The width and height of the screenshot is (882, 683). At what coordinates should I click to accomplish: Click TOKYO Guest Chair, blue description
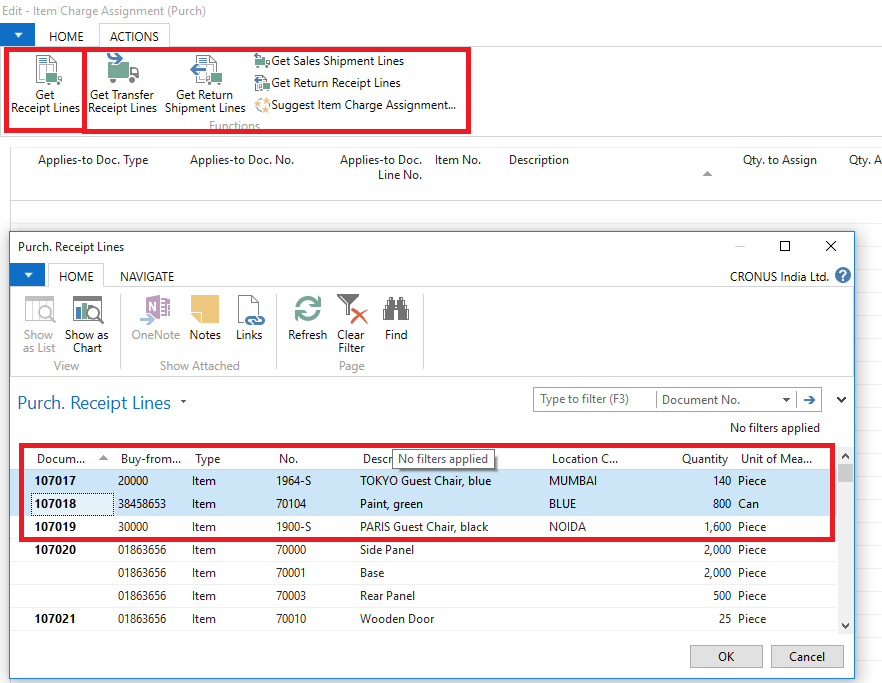pyautogui.click(x=425, y=481)
